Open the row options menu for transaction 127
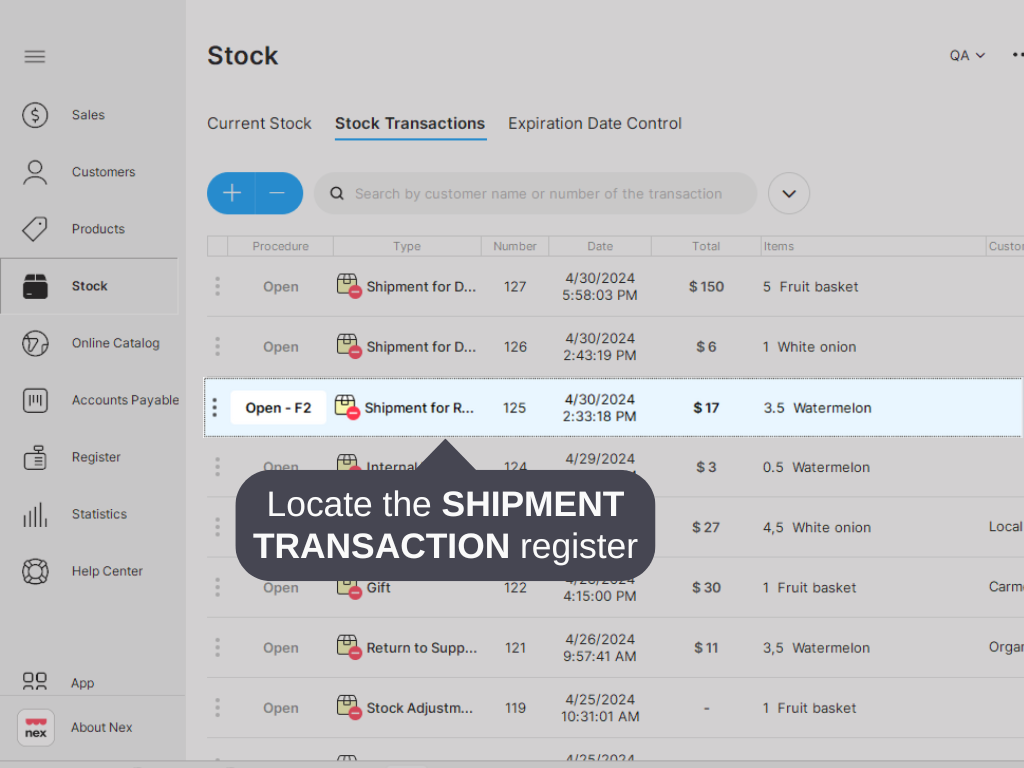 click(x=217, y=287)
